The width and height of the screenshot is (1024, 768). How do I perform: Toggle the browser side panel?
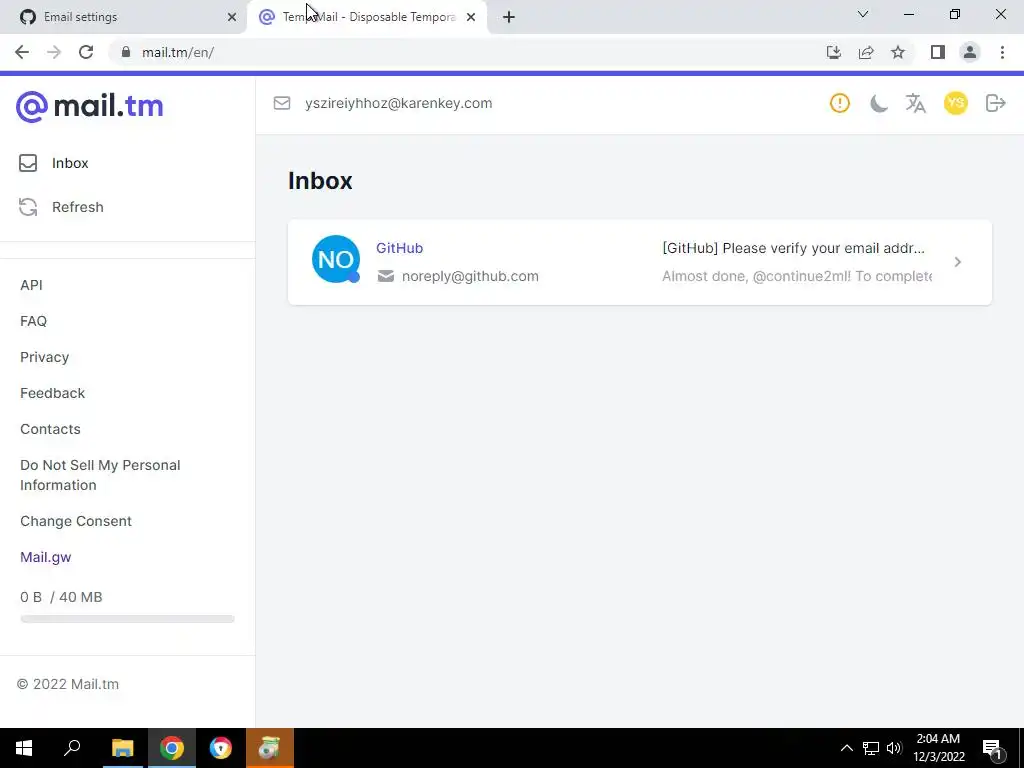[938, 52]
